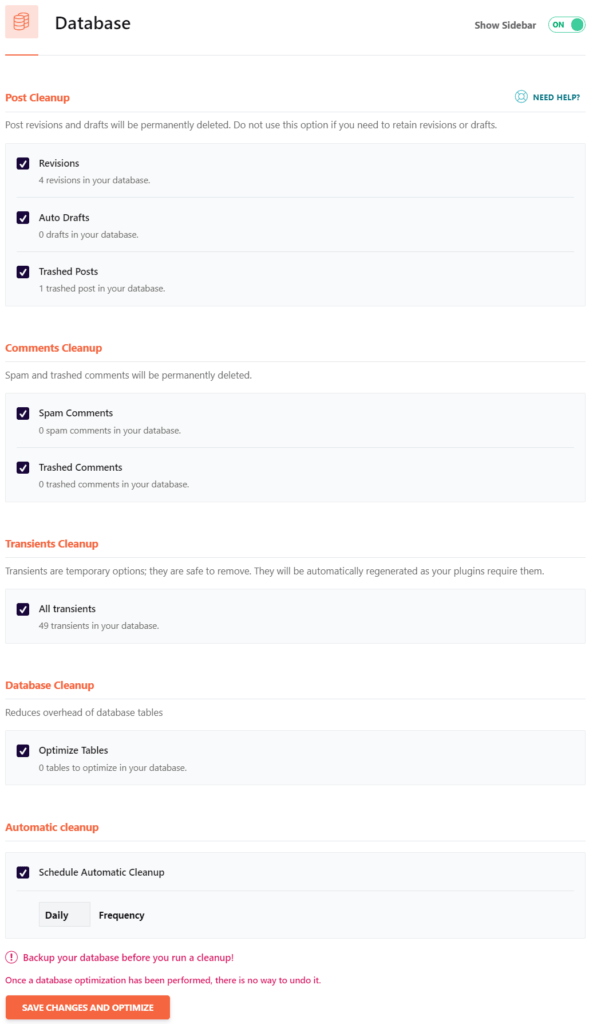Open the NEED HELP? link
589x1024 pixels.
556,97
